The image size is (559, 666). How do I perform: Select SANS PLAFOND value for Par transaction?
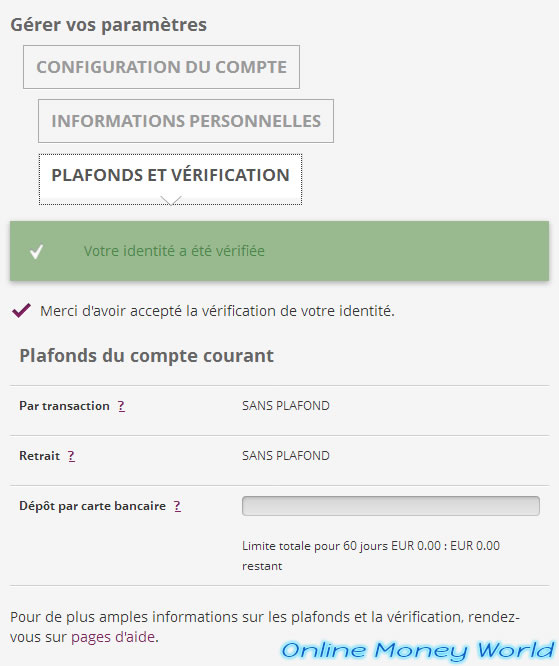click(x=286, y=406)
